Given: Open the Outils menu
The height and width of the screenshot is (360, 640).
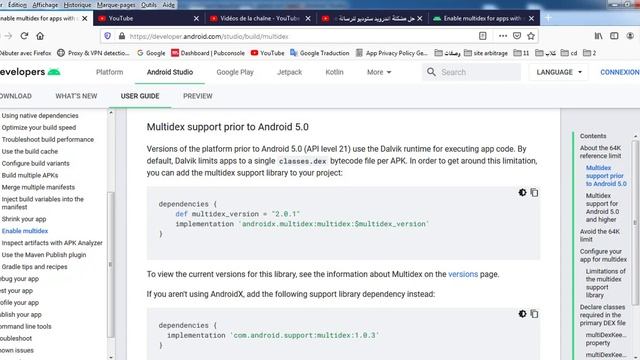Looking at the screenshot, I should [x=149, y=5].
